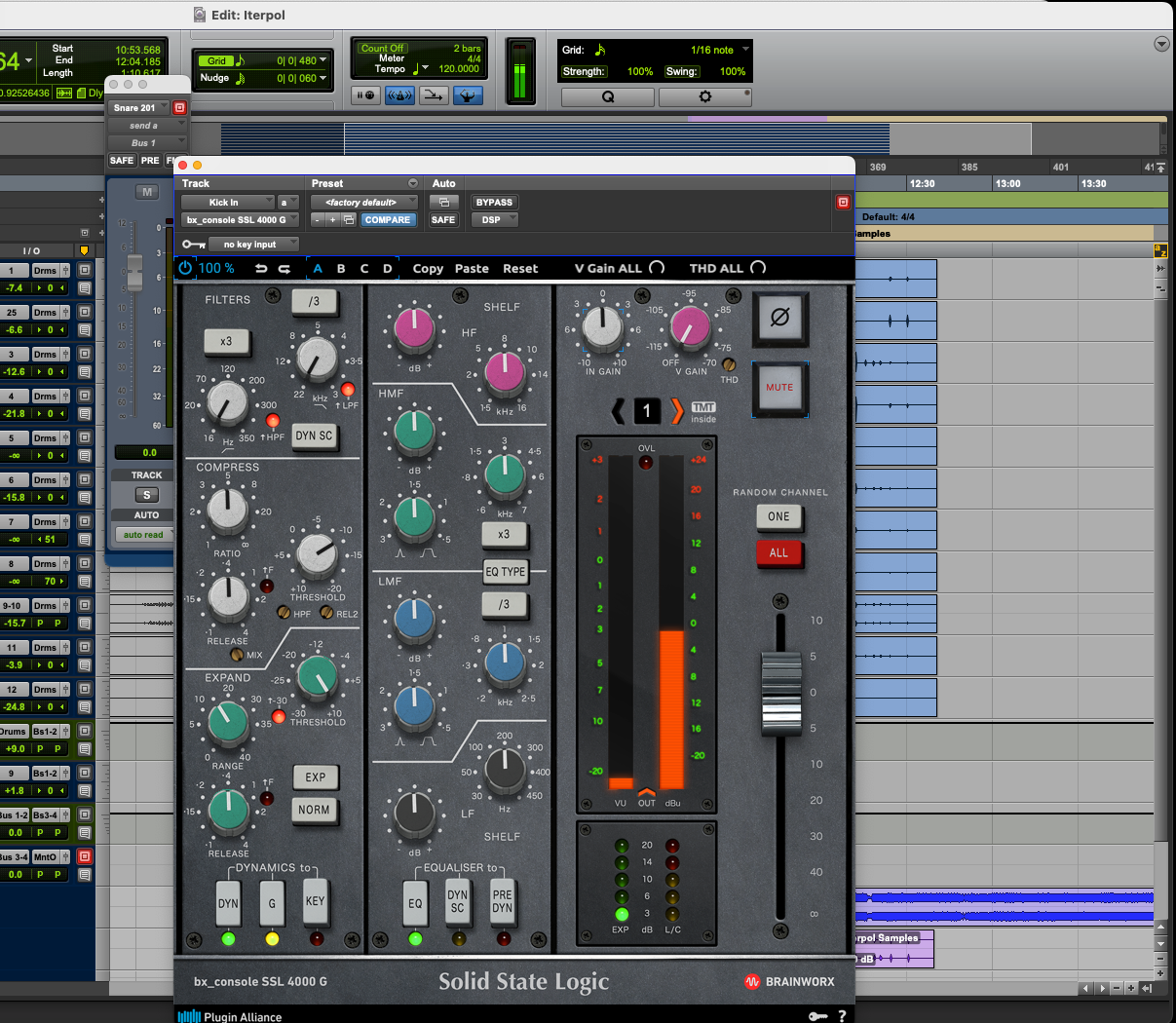Toggle the MUTE button in the plugin

pos(779,388)
